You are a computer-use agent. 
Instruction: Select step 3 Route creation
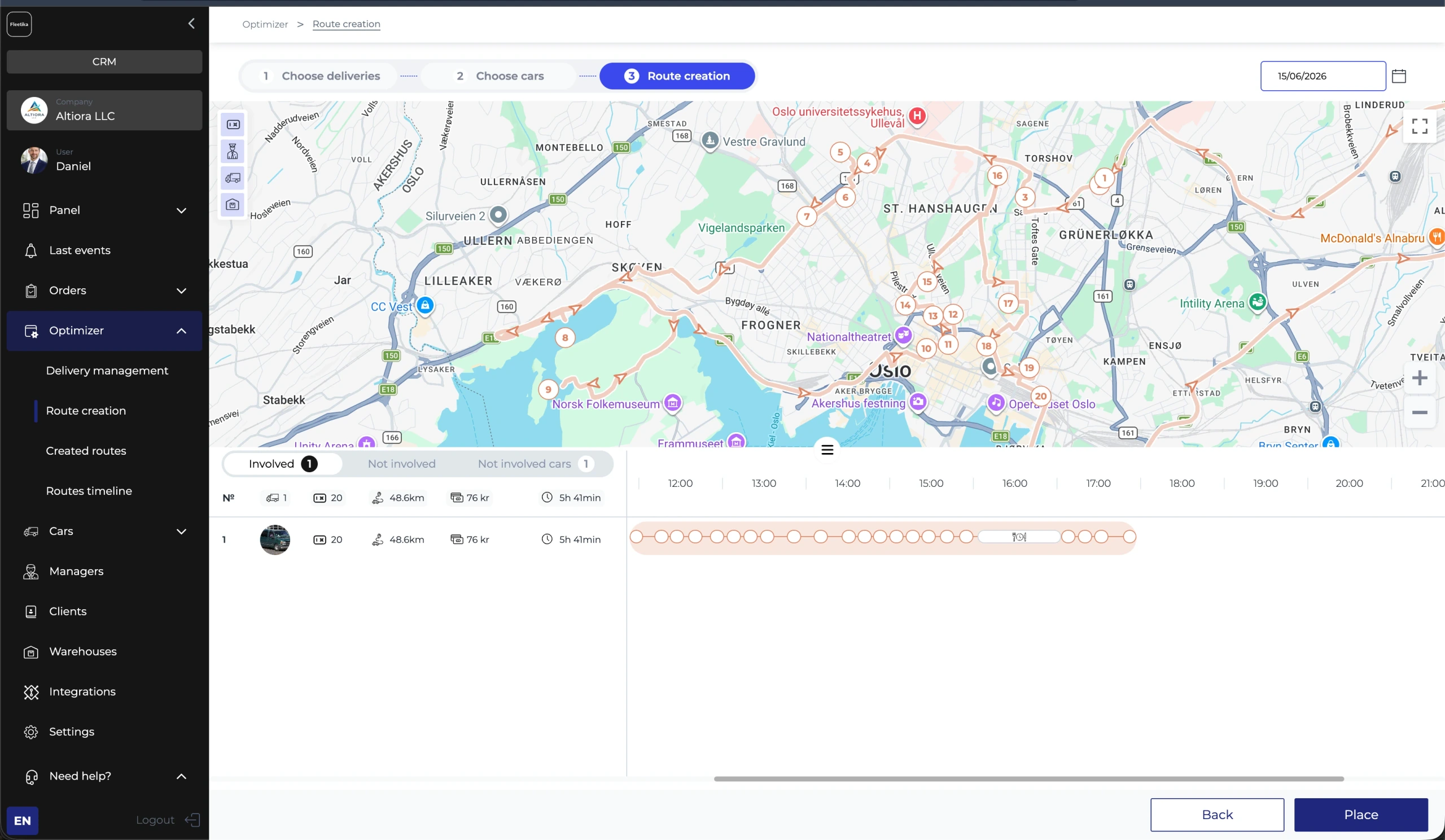[x=677, y=76]
